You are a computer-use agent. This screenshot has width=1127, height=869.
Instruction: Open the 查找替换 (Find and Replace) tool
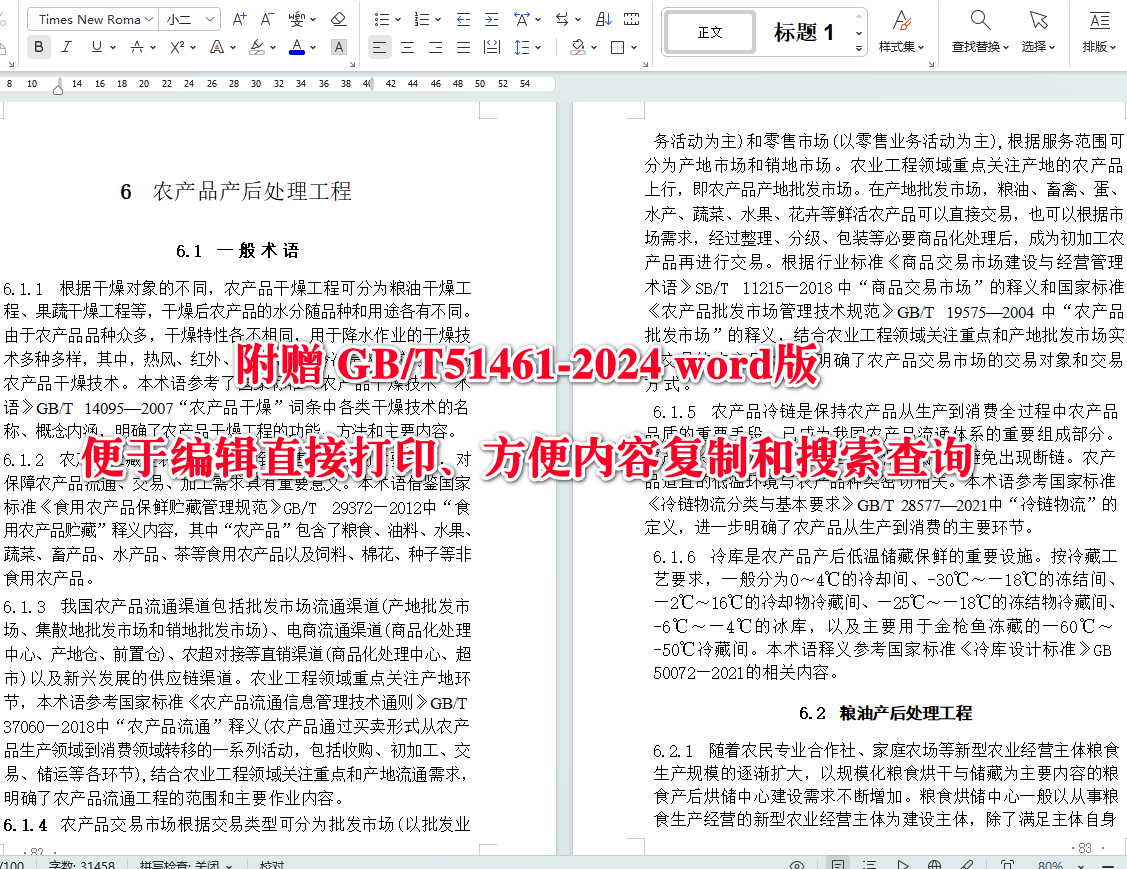point(978,31)
